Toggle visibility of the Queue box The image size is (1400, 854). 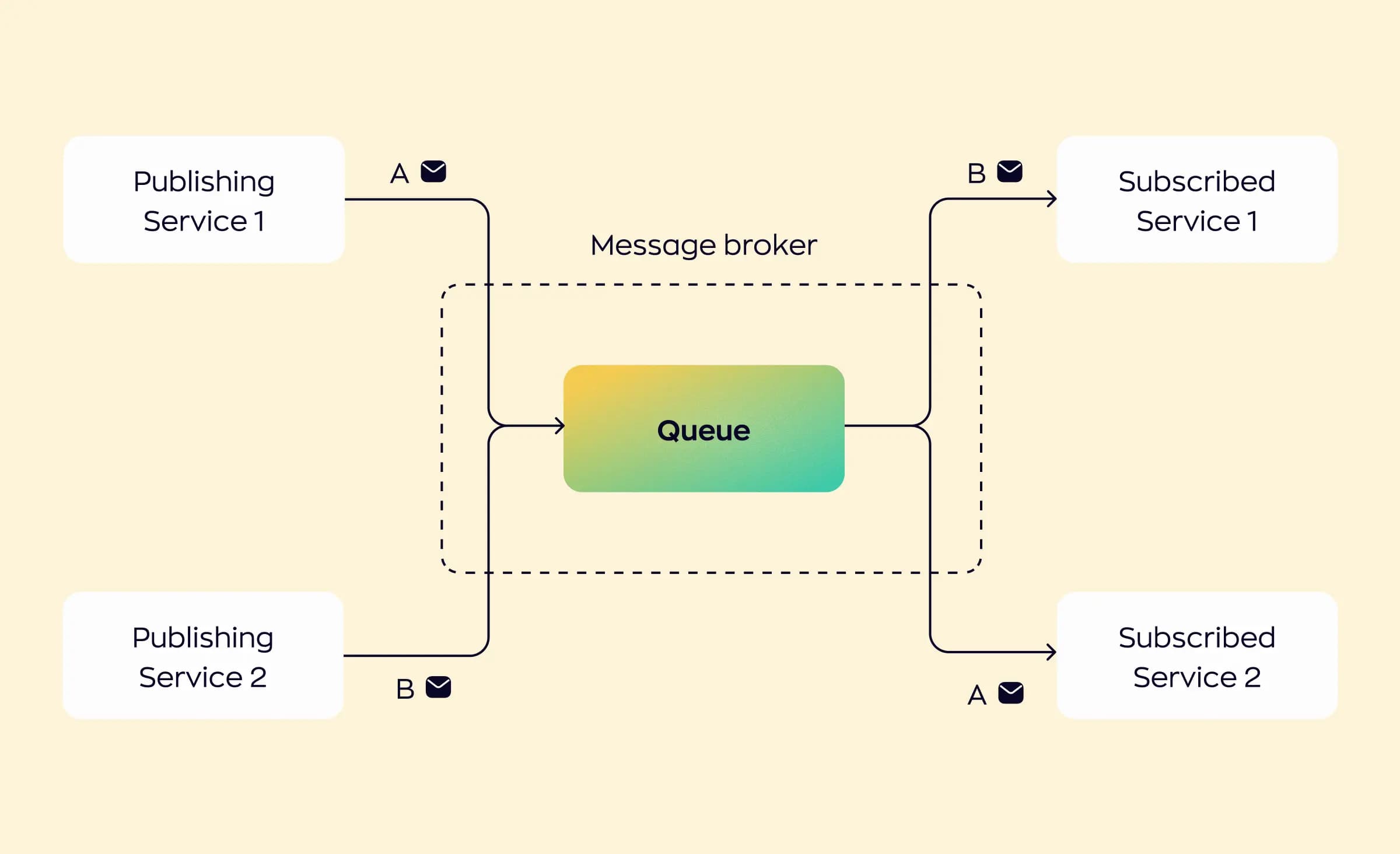pos(701,428)
